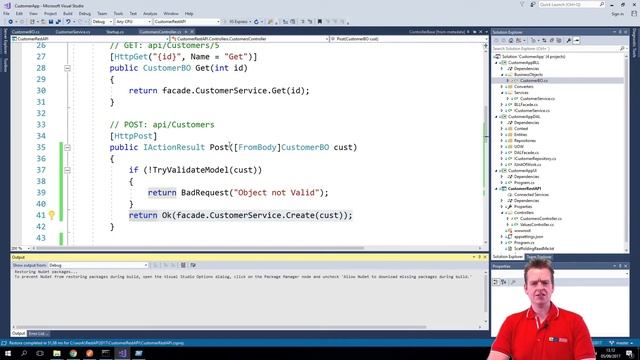
Task: Click the Save toolbar icon
Action: click(x=51, y=22)
